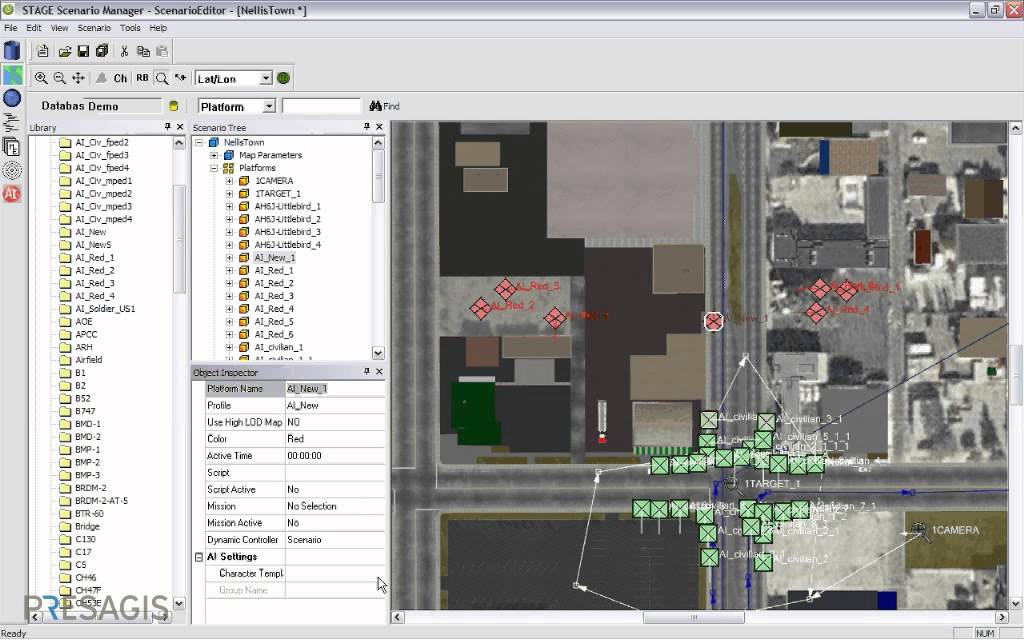This screenshot has width=1024, height=640.
Task: Save the current scenario
Action: point(83,51)
